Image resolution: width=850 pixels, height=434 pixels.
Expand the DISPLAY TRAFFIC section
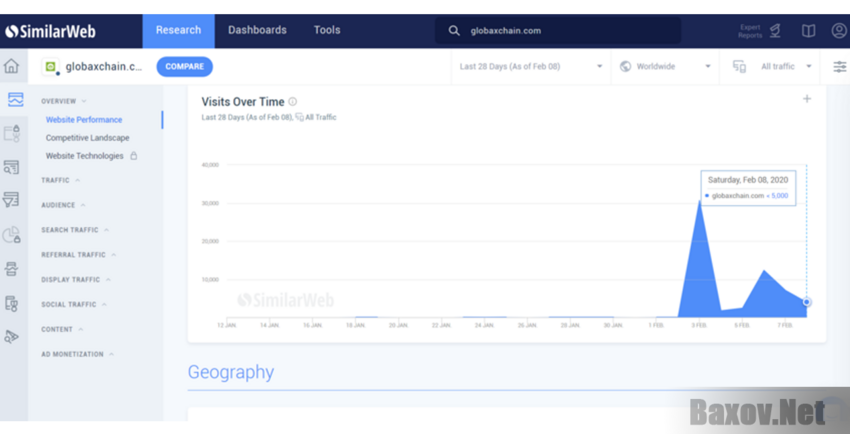click(x=76, y=280)
